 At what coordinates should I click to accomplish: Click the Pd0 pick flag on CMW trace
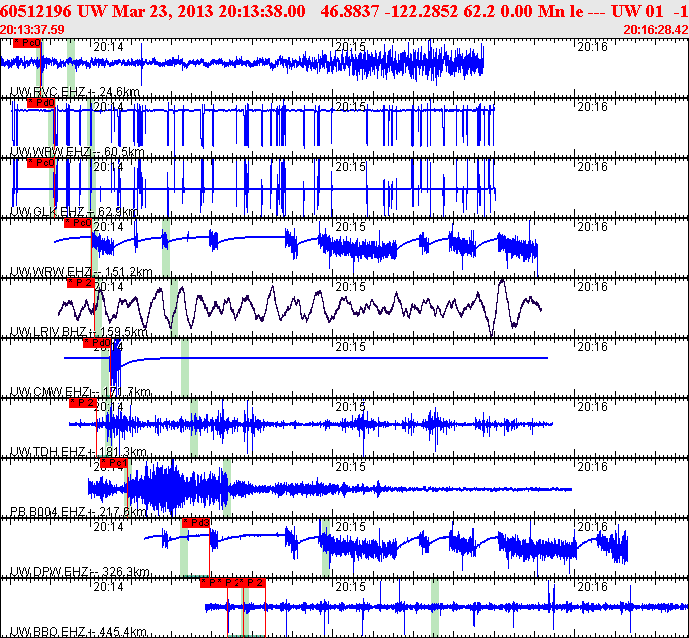97,343
